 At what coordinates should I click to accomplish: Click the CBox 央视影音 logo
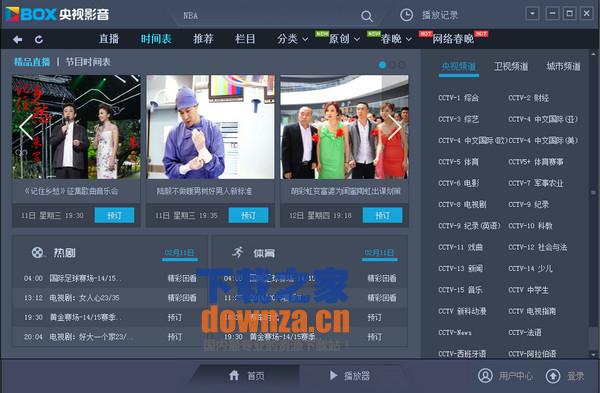click(x=57, y=15)
